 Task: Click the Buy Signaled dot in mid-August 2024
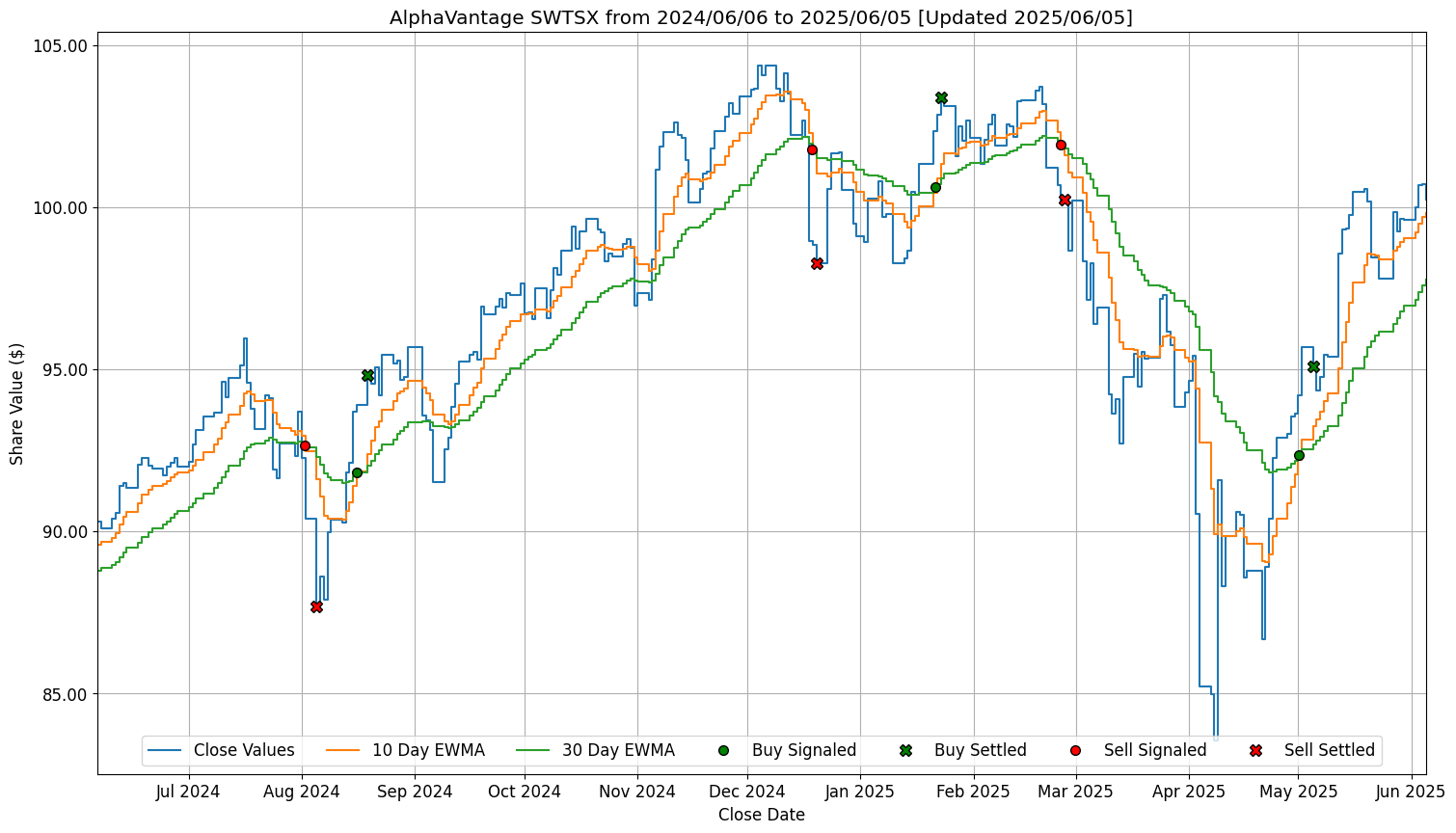(357, 472)
